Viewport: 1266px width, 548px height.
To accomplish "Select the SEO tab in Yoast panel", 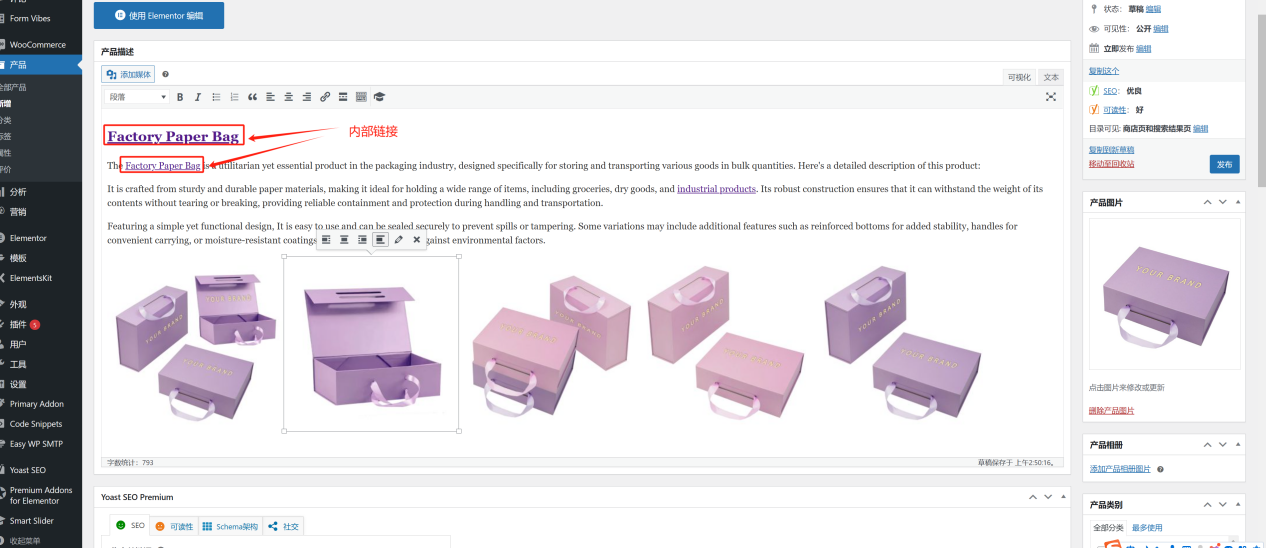I will click(130, 525).
